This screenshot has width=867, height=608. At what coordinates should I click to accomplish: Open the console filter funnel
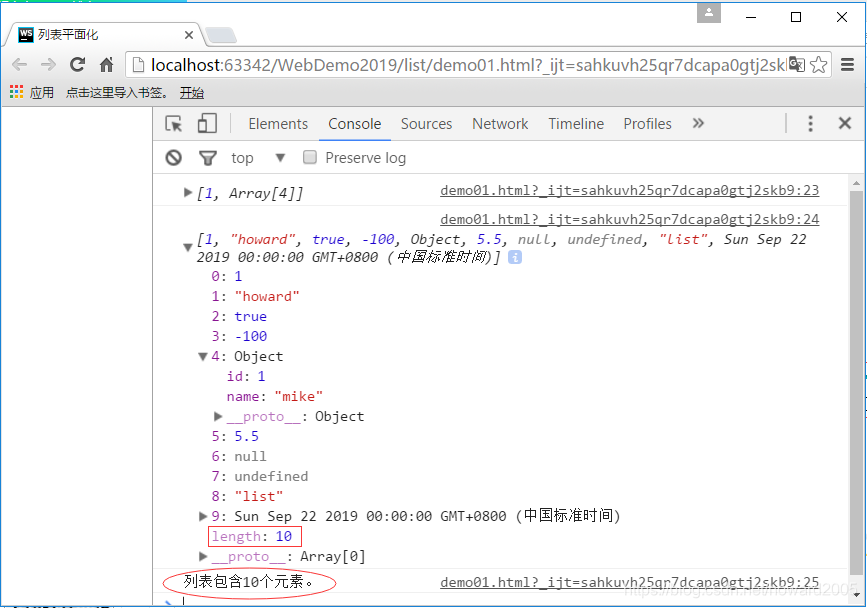(x=207, y=159)
